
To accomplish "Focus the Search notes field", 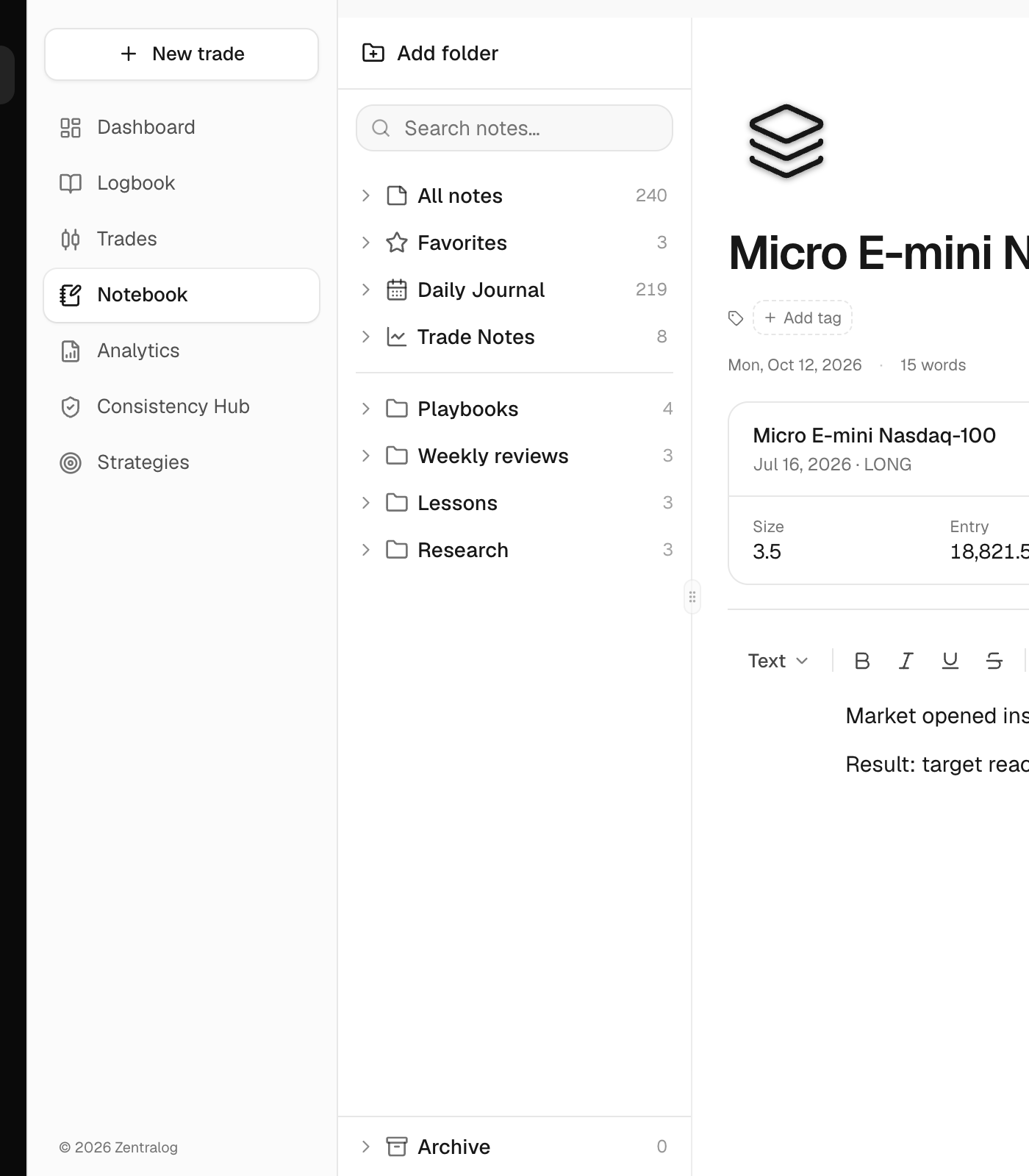I will 514,128.
